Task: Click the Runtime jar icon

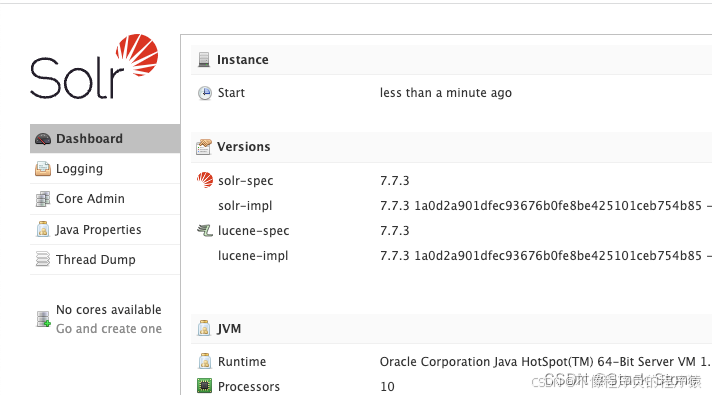Action: pyautogui.click(x=205, y=361)
